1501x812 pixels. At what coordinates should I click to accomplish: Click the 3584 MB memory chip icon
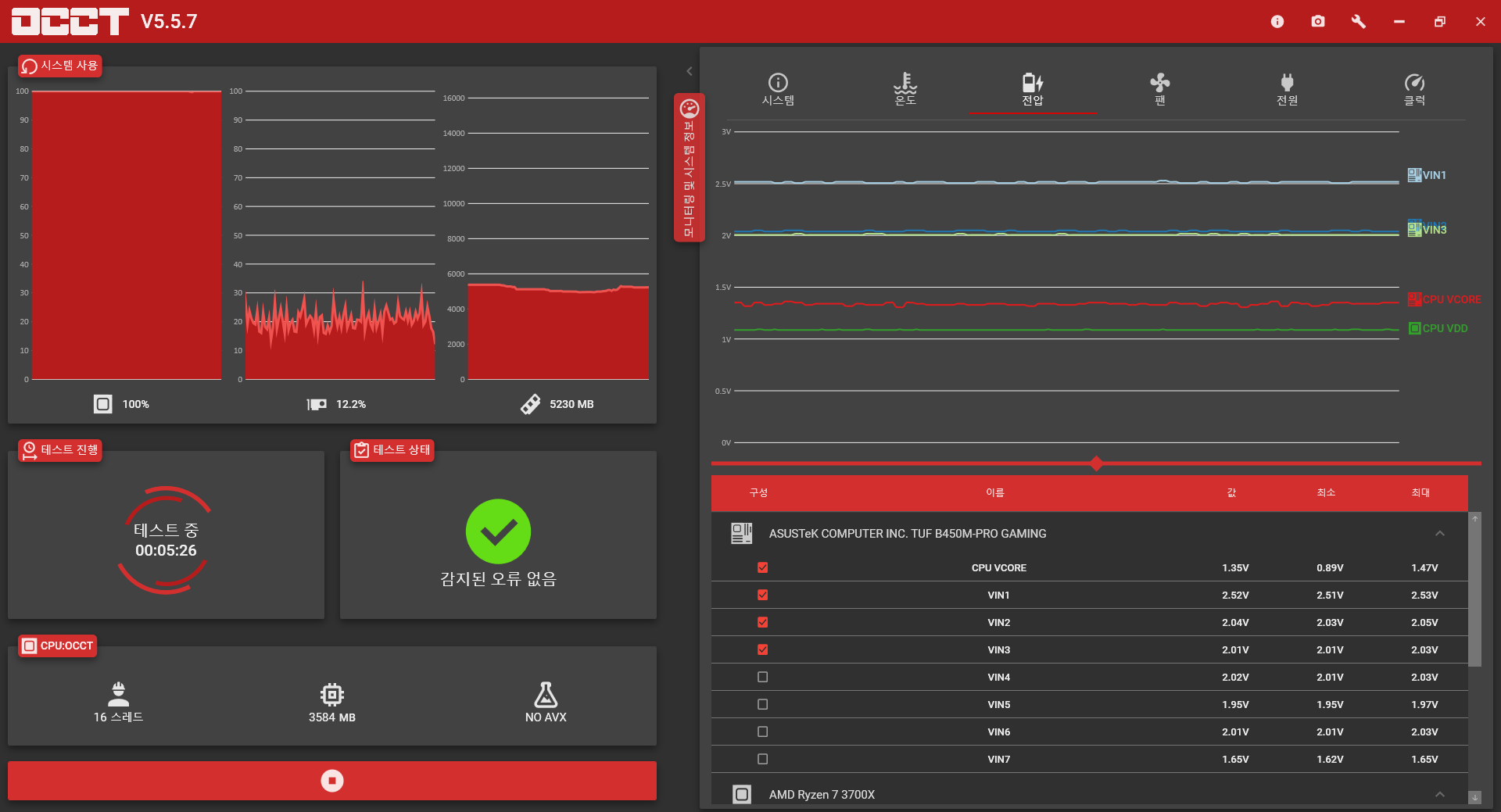click(x=332, y=694)
